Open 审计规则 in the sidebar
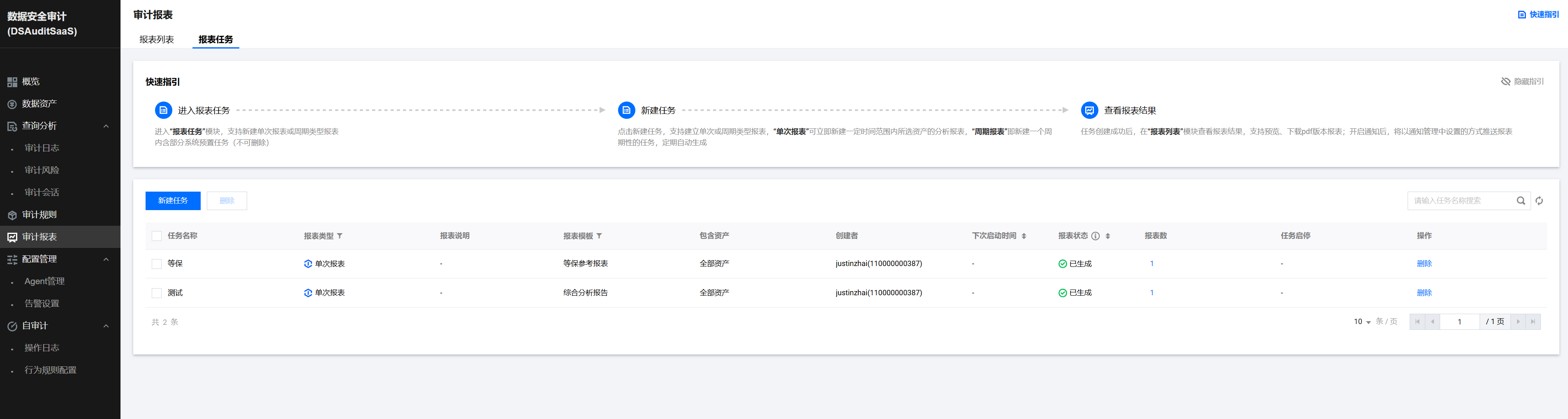Image resolution: width=1568 pixels, height=419 pixels. 39,215
